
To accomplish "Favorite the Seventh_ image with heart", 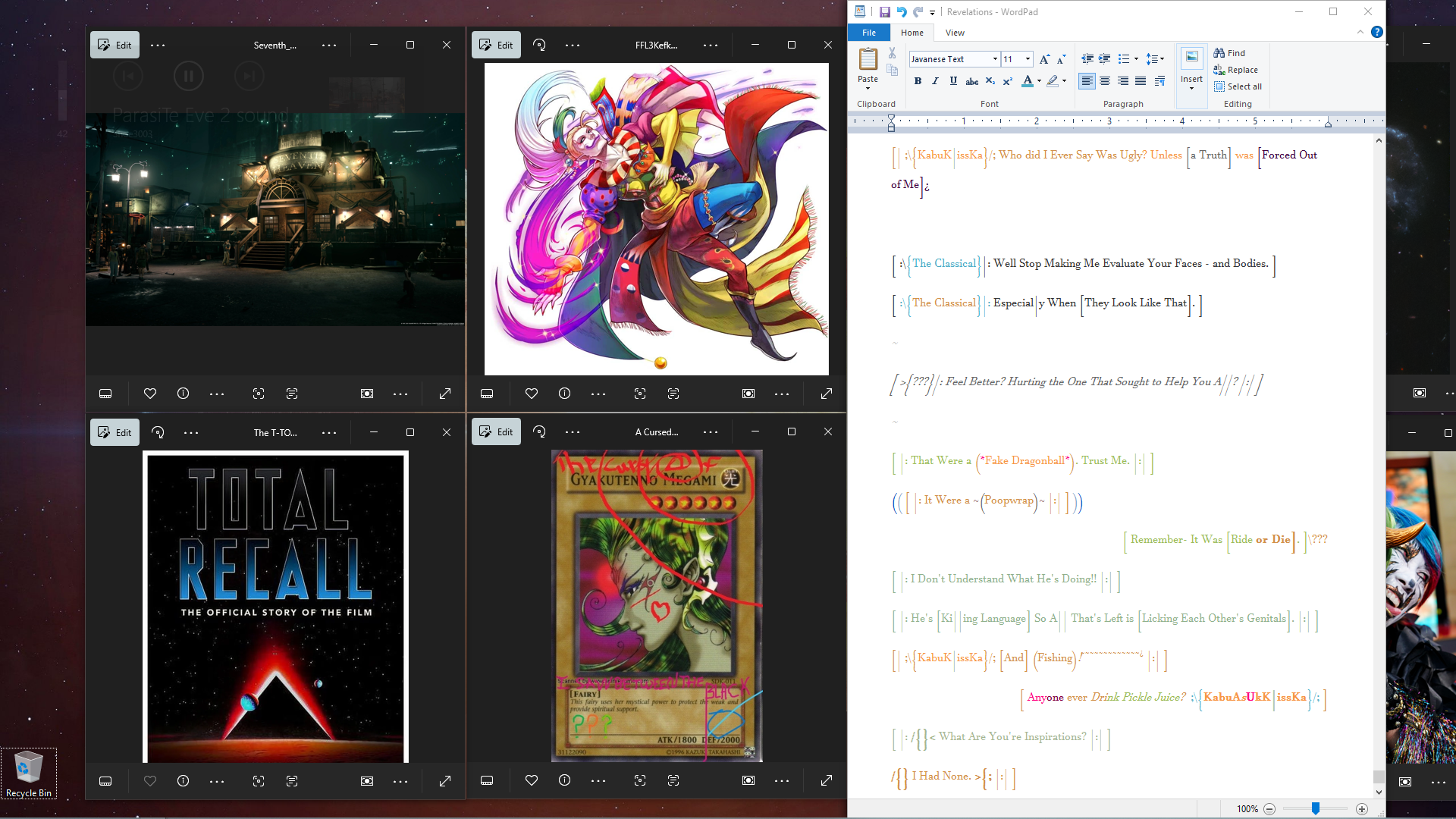I will point(150,394).
